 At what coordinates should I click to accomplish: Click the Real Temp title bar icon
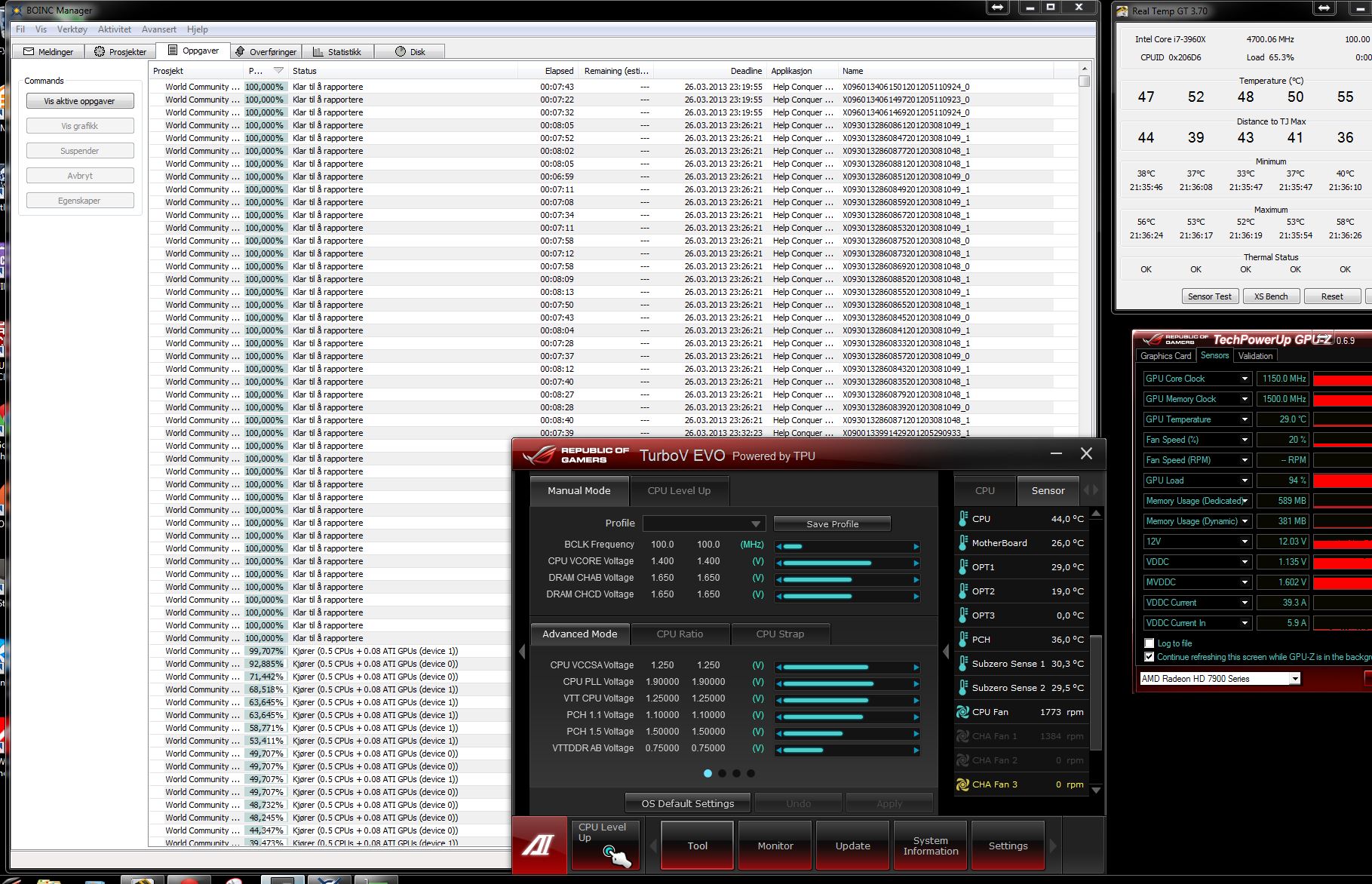1122,11
